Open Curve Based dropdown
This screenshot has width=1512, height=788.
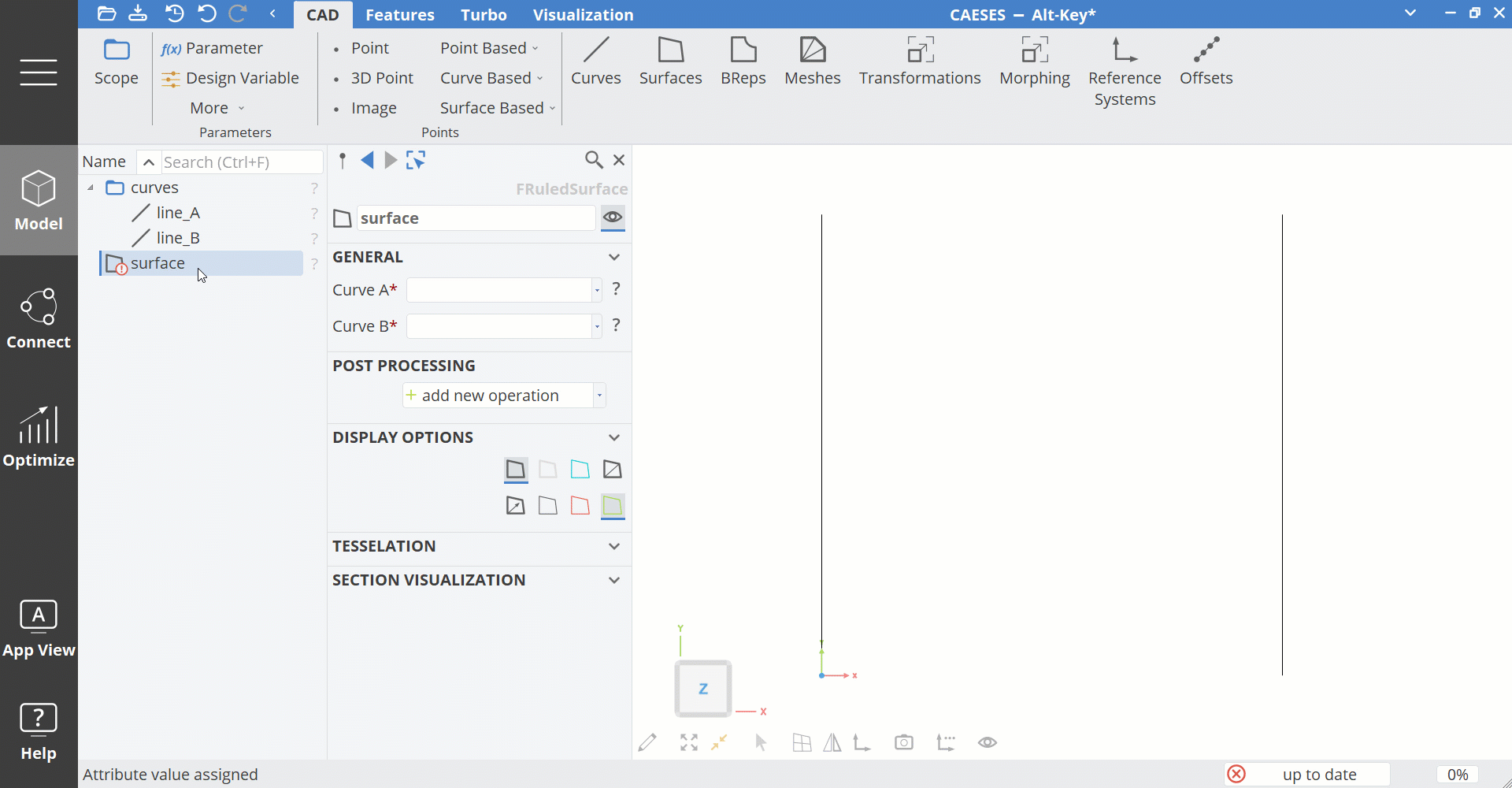[x=492, y=78]
